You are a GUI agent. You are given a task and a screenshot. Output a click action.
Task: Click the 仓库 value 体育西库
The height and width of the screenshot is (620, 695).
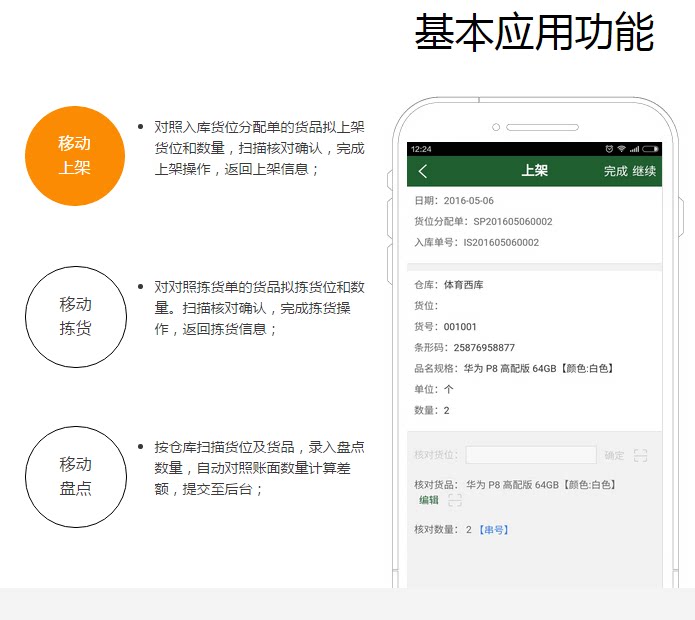[x=464, y=285]
